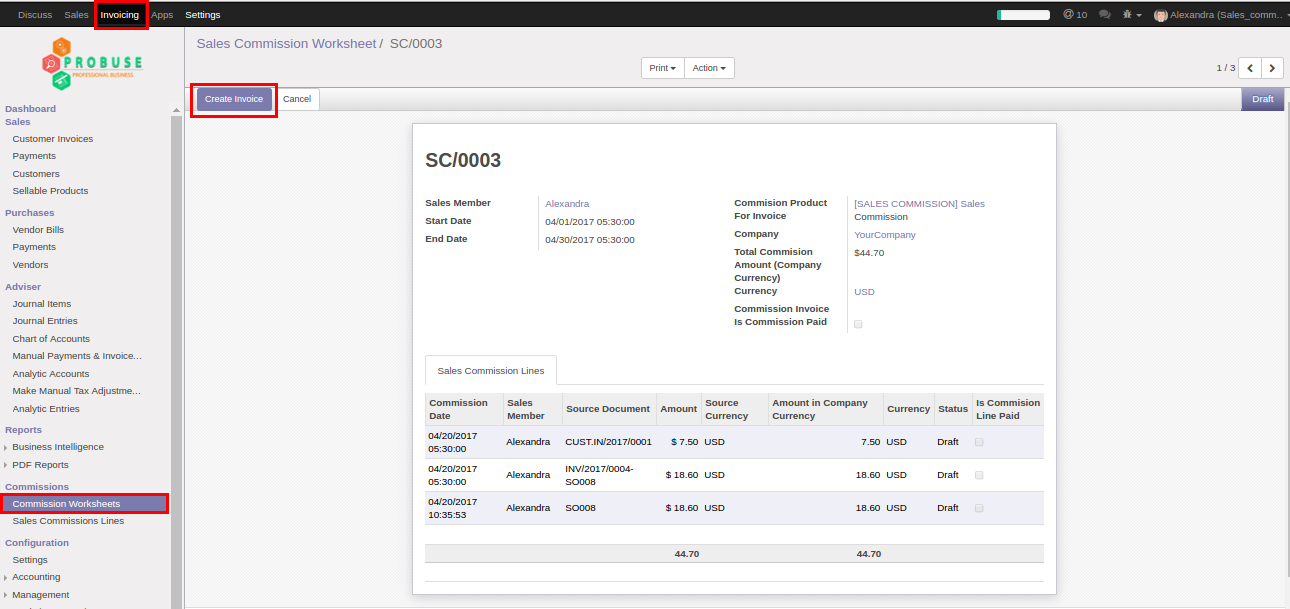Click the Probuse company logo
This screenshot has height=609, width=1290.
(92, 64)
